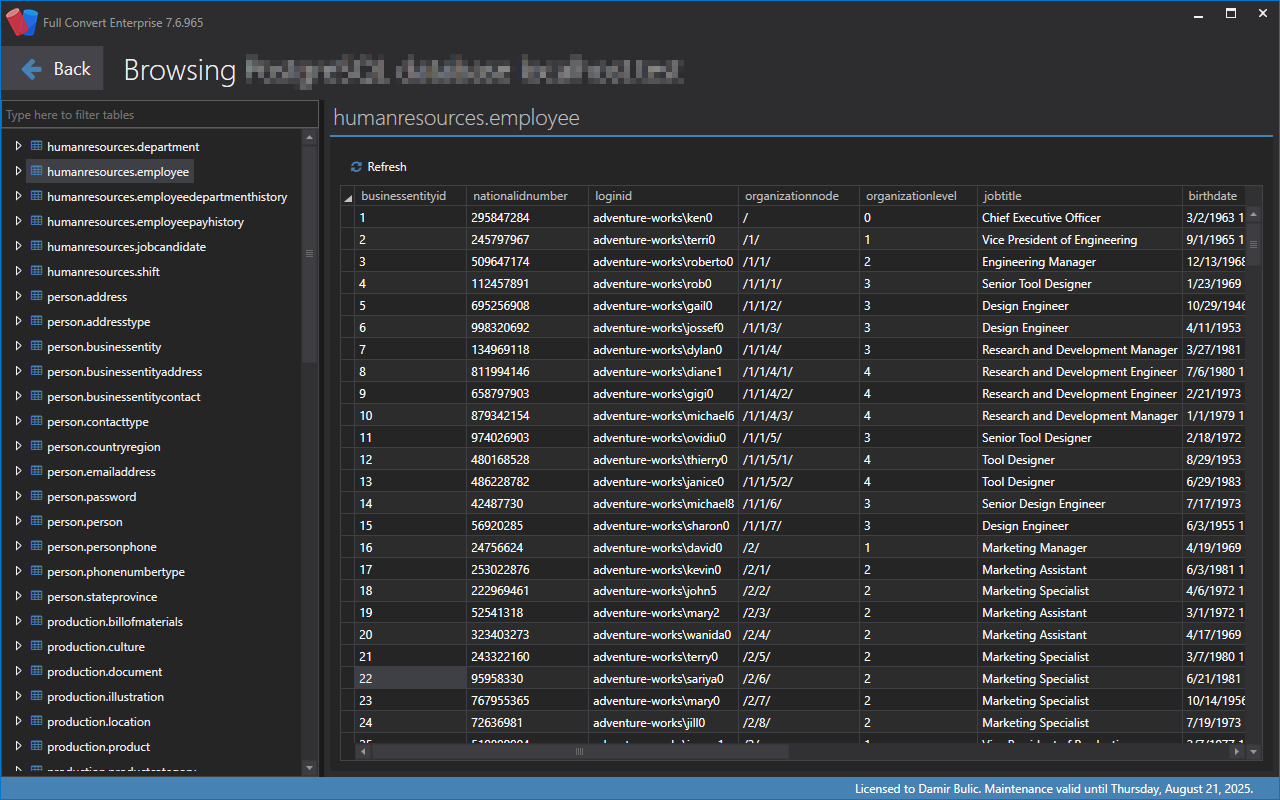Click table icon beside production.culture
This screenshot has height=800, width=1280.
tap(36, 646)
